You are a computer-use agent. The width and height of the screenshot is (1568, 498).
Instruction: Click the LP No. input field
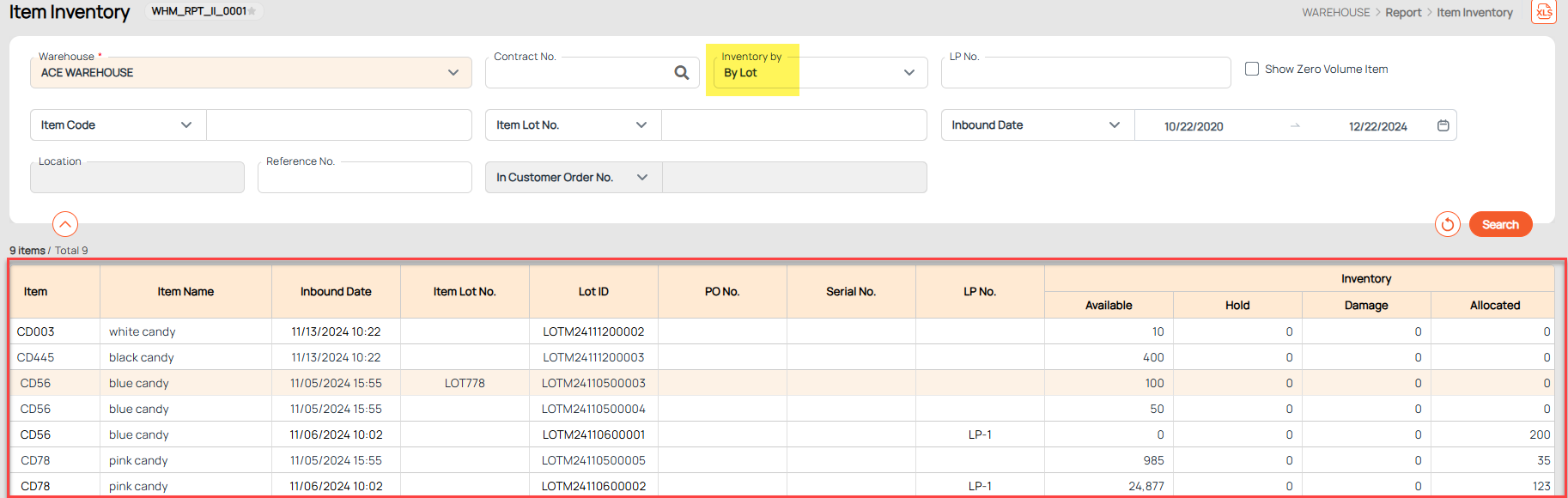pyautogui.click(x=1085, y=74)
